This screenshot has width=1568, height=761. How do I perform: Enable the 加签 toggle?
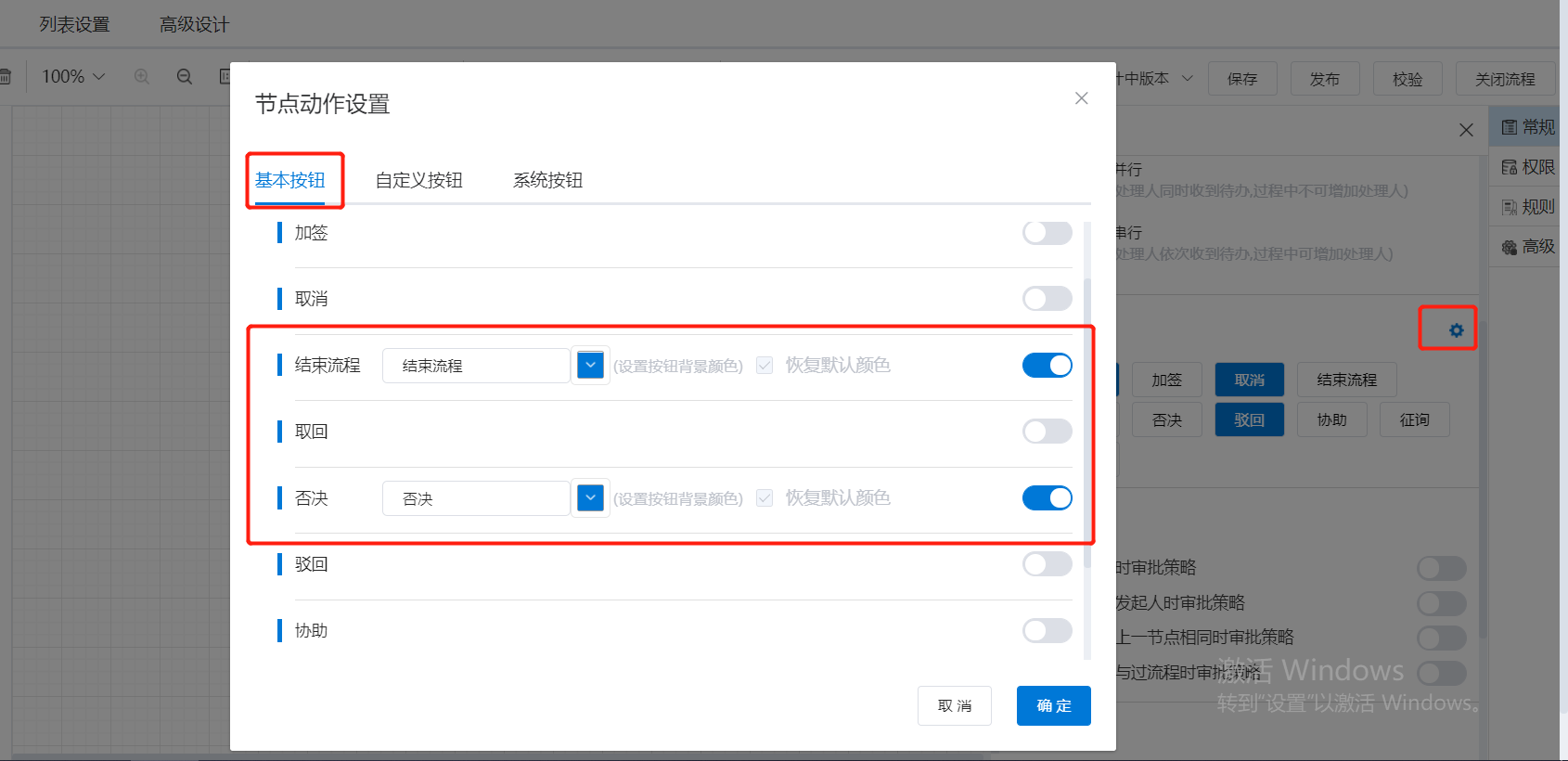point(1047,233)
